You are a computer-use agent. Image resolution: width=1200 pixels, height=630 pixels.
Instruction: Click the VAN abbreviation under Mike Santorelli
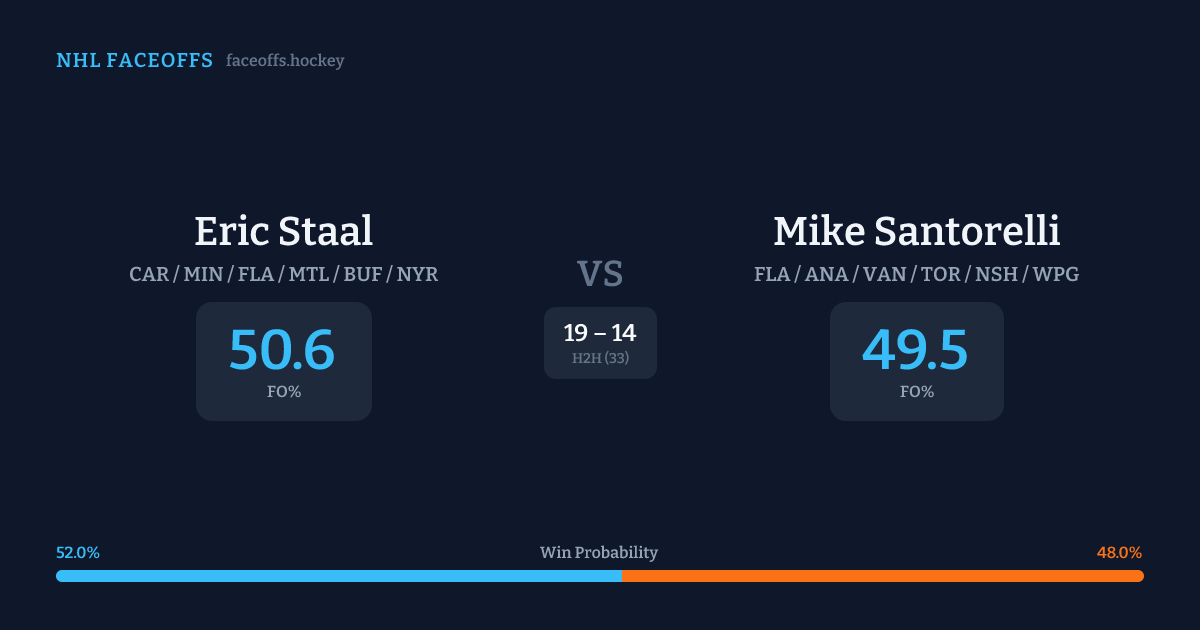[x=884, y=274]
